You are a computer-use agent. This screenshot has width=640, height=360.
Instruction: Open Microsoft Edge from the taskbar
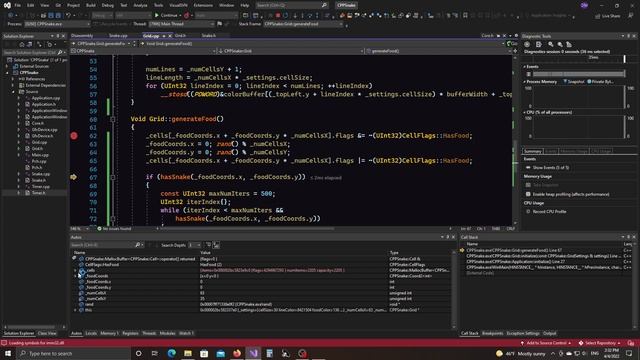point(171,353)
